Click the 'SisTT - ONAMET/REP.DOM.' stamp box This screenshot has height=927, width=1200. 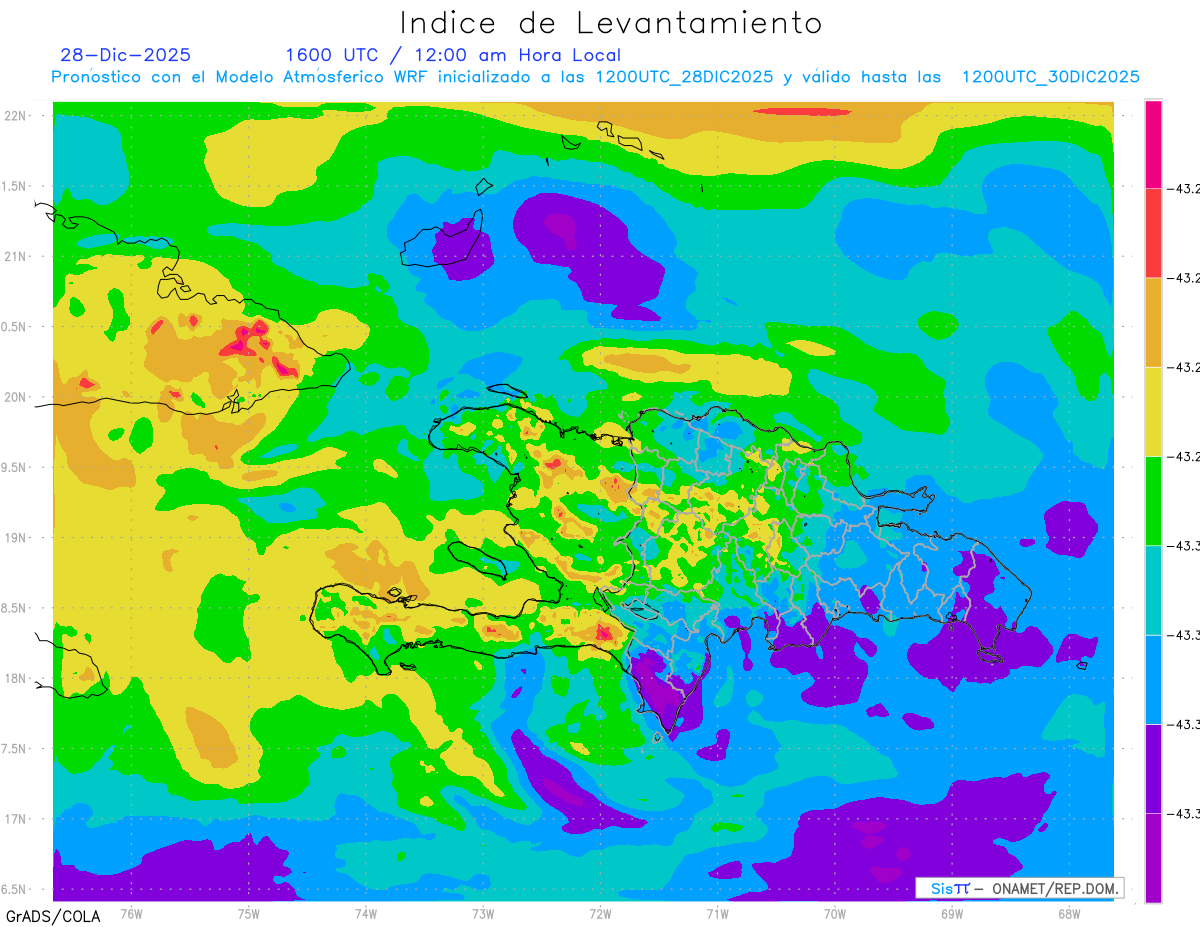click(x=1019, y=888)
